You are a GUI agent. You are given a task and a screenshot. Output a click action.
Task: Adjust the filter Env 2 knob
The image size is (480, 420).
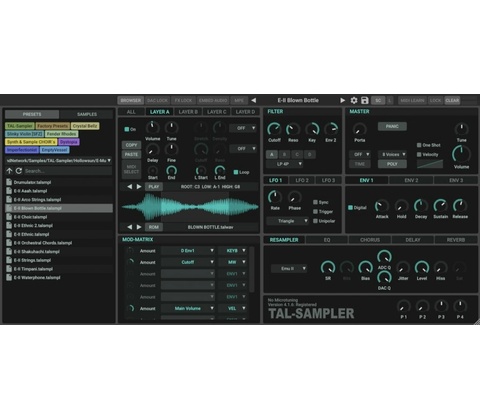331,129
